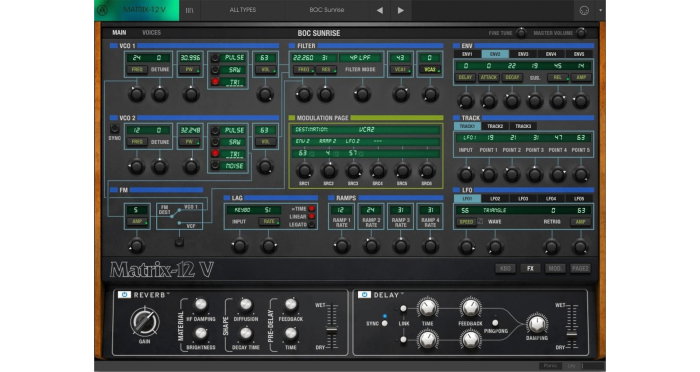The width and height of the screenshot is (700, 372).
Task: Click the Track Point 5 knob
Action: [x=580, y=175]
